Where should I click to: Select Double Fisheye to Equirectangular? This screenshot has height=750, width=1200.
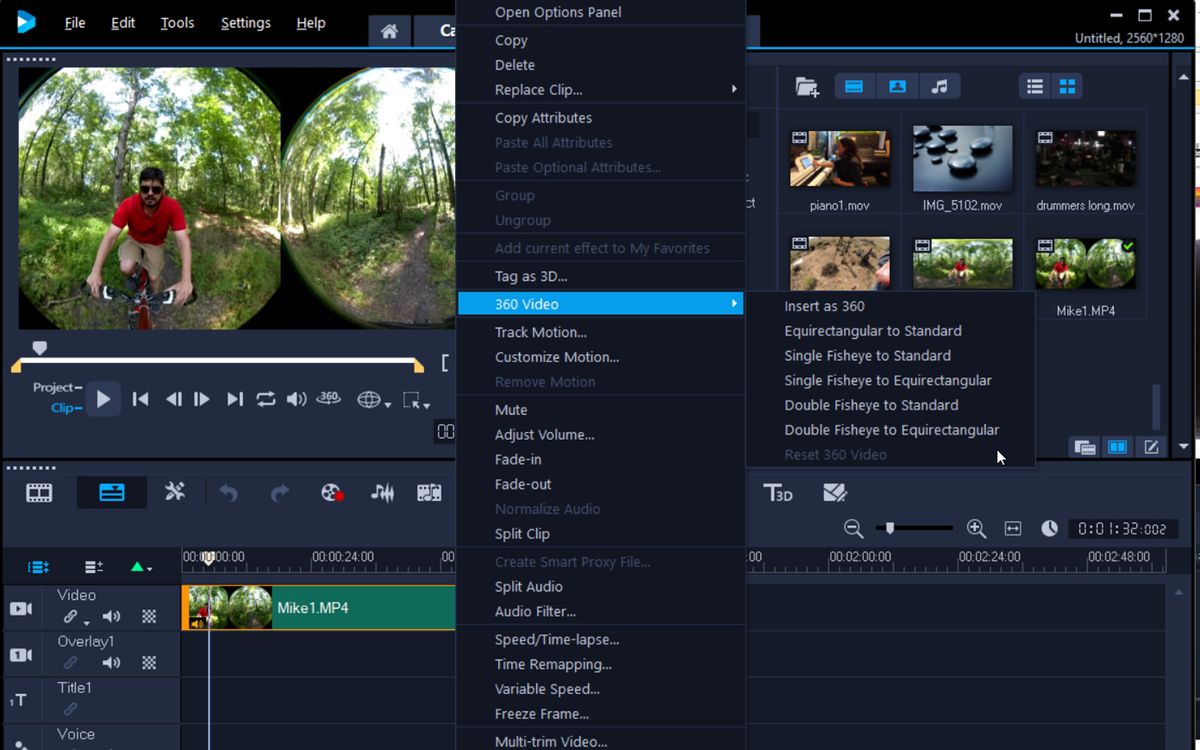click(892, 429)
